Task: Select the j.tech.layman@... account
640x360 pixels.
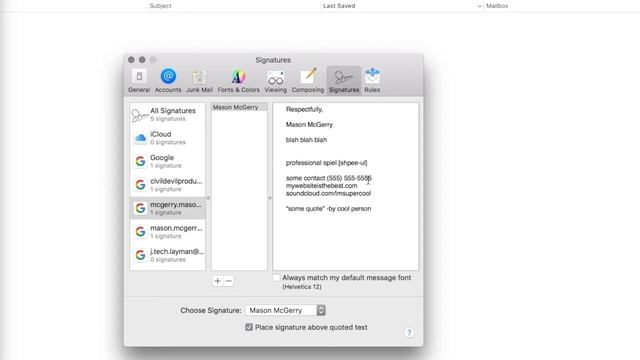Action: tap(168, 255)
